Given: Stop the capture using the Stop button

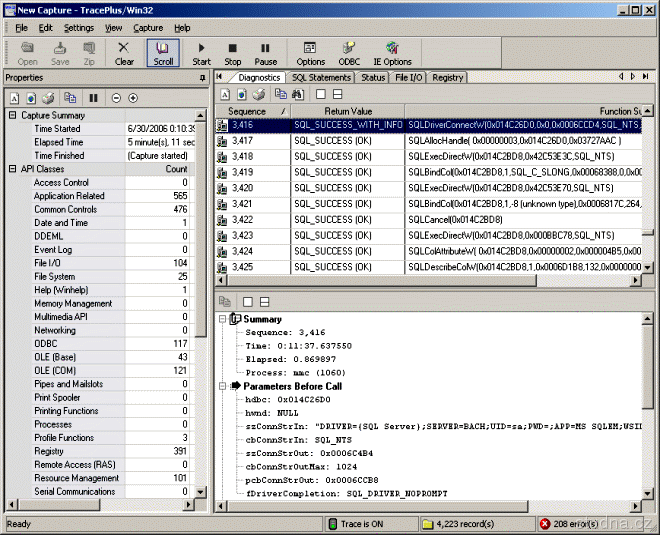Looking at the screenshot, I should point(233,52).
